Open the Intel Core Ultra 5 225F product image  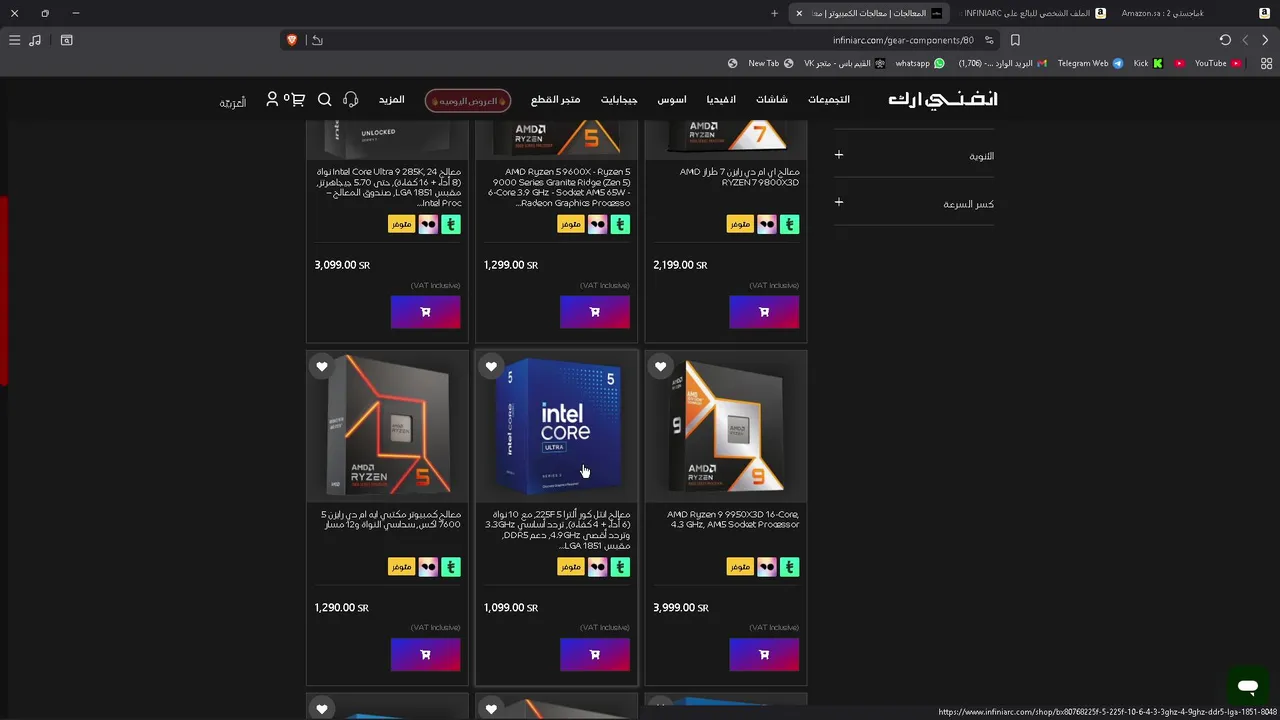pyautogui.click(x=556, y=426)
